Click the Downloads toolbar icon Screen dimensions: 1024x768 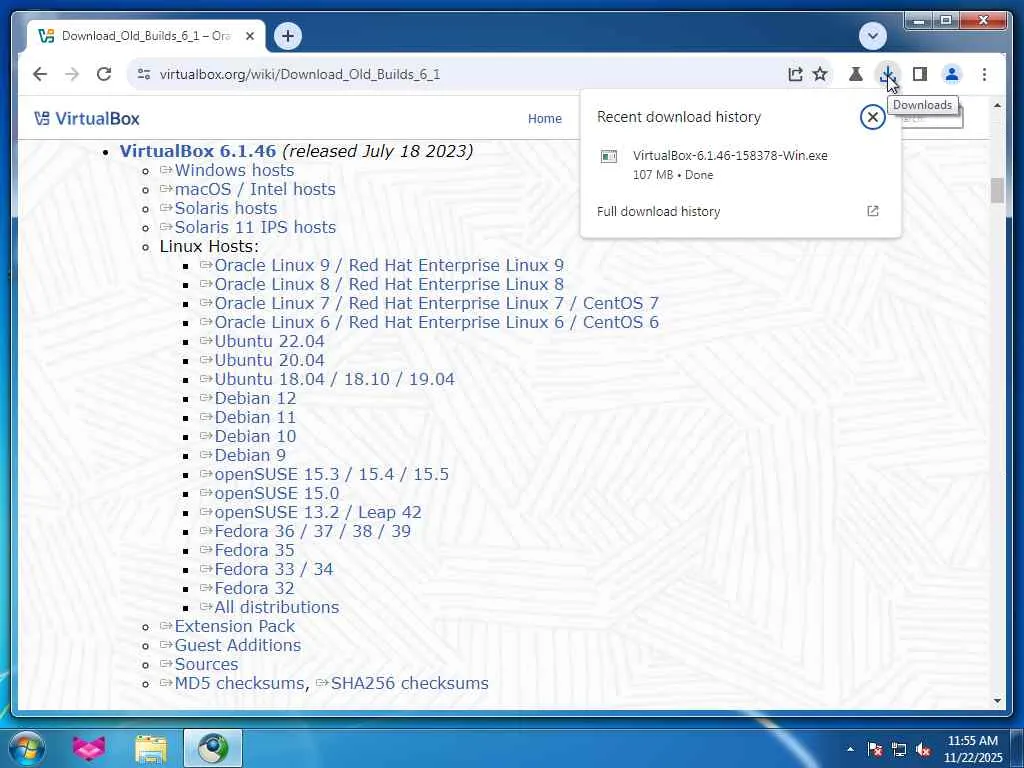888,74
